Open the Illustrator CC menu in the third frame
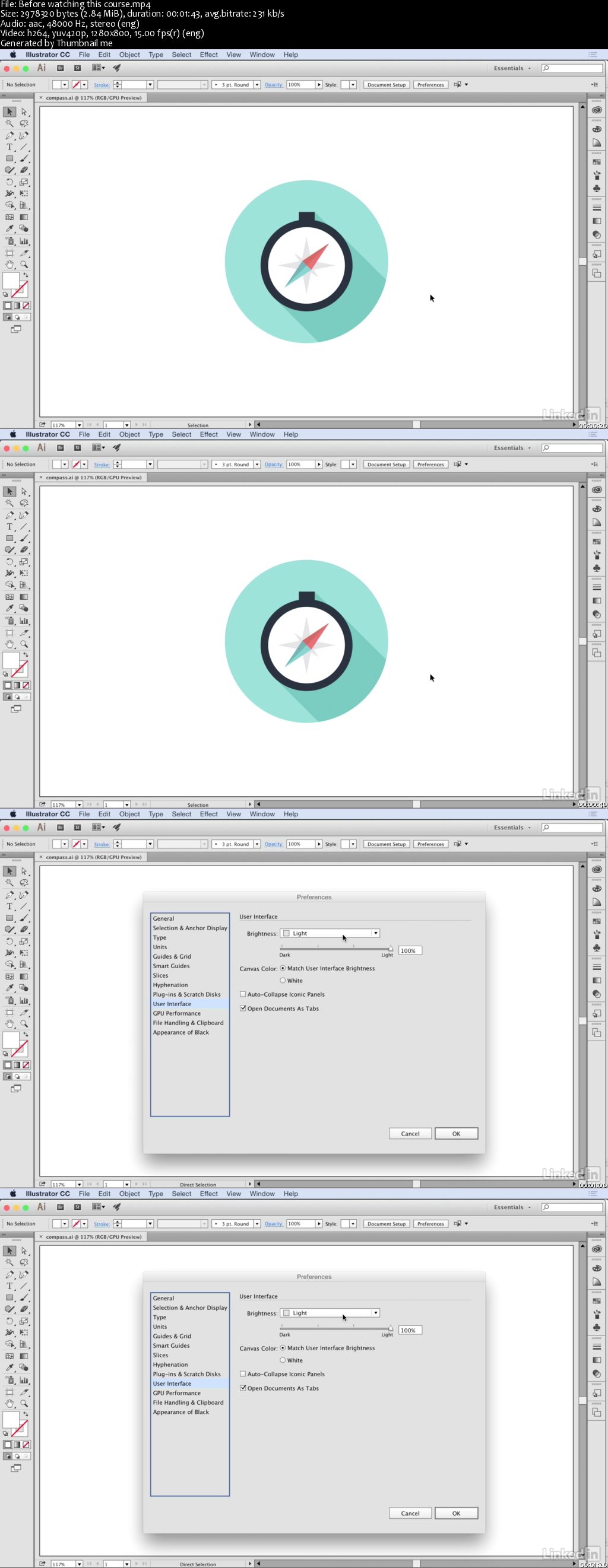This screenshot has width=608, height=1568. tap(47, 814)
